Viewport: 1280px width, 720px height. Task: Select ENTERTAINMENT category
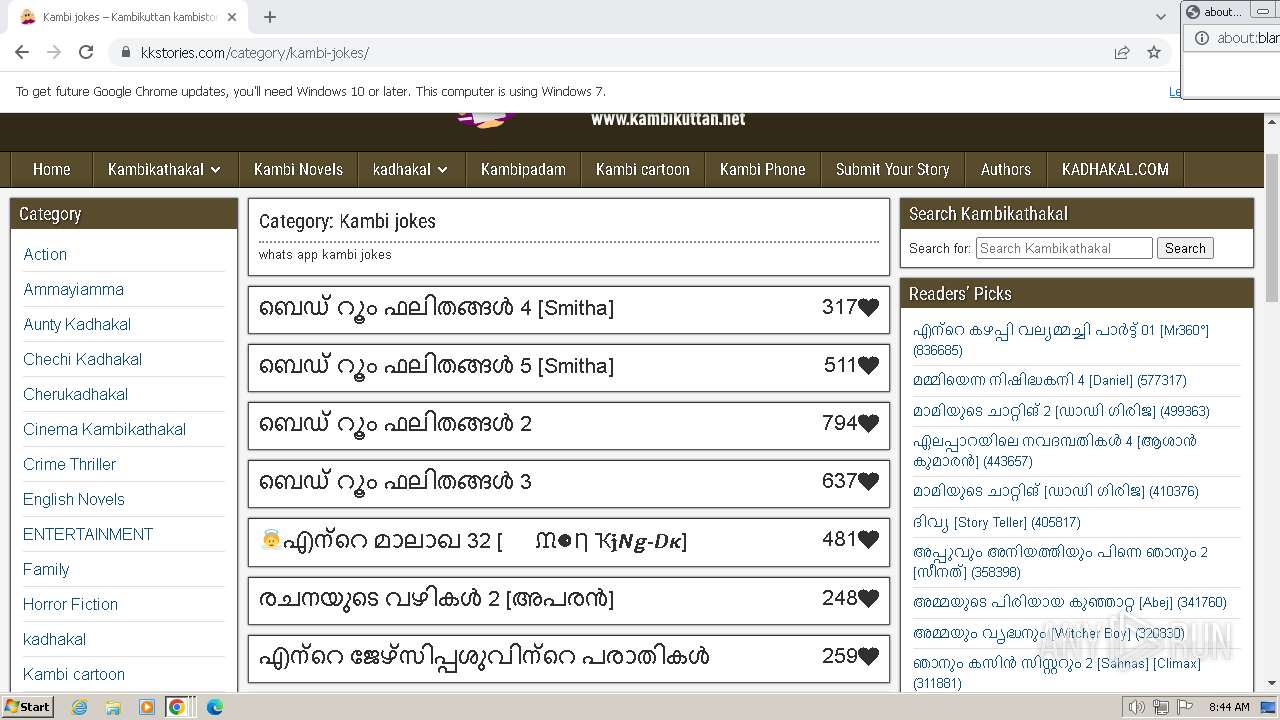click(88, 534)
